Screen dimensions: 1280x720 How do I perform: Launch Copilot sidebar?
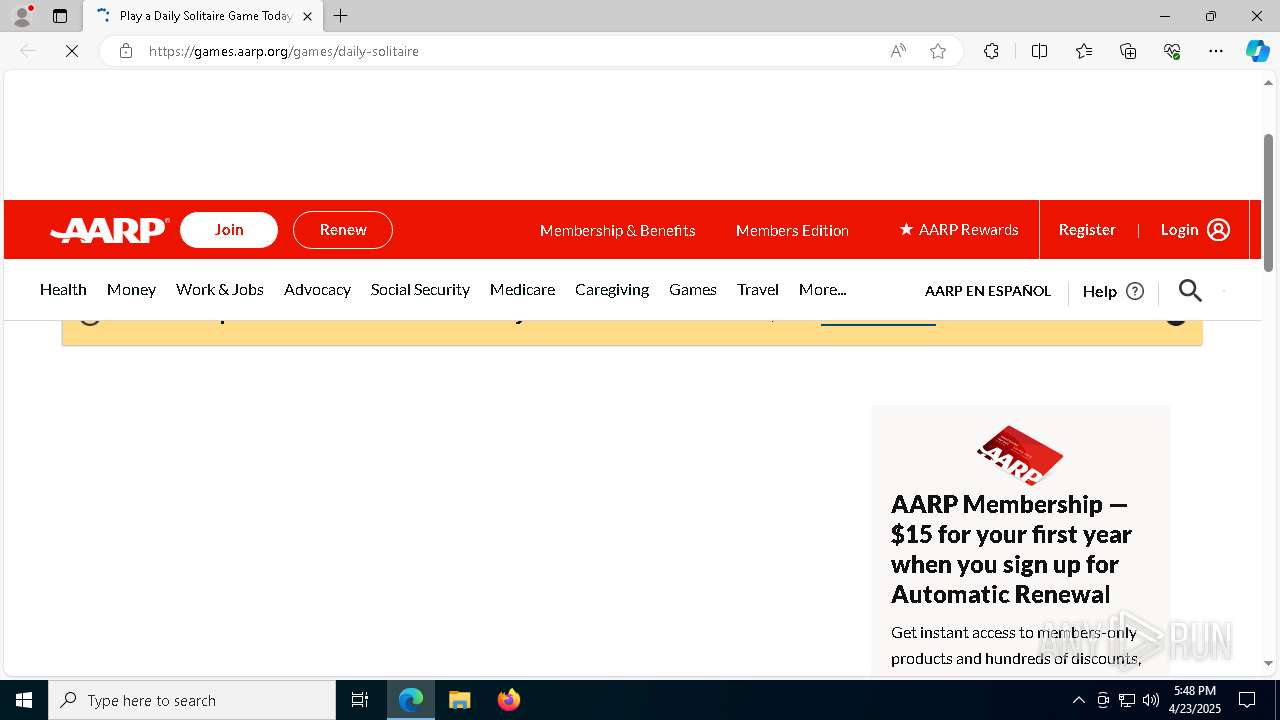1257,51
